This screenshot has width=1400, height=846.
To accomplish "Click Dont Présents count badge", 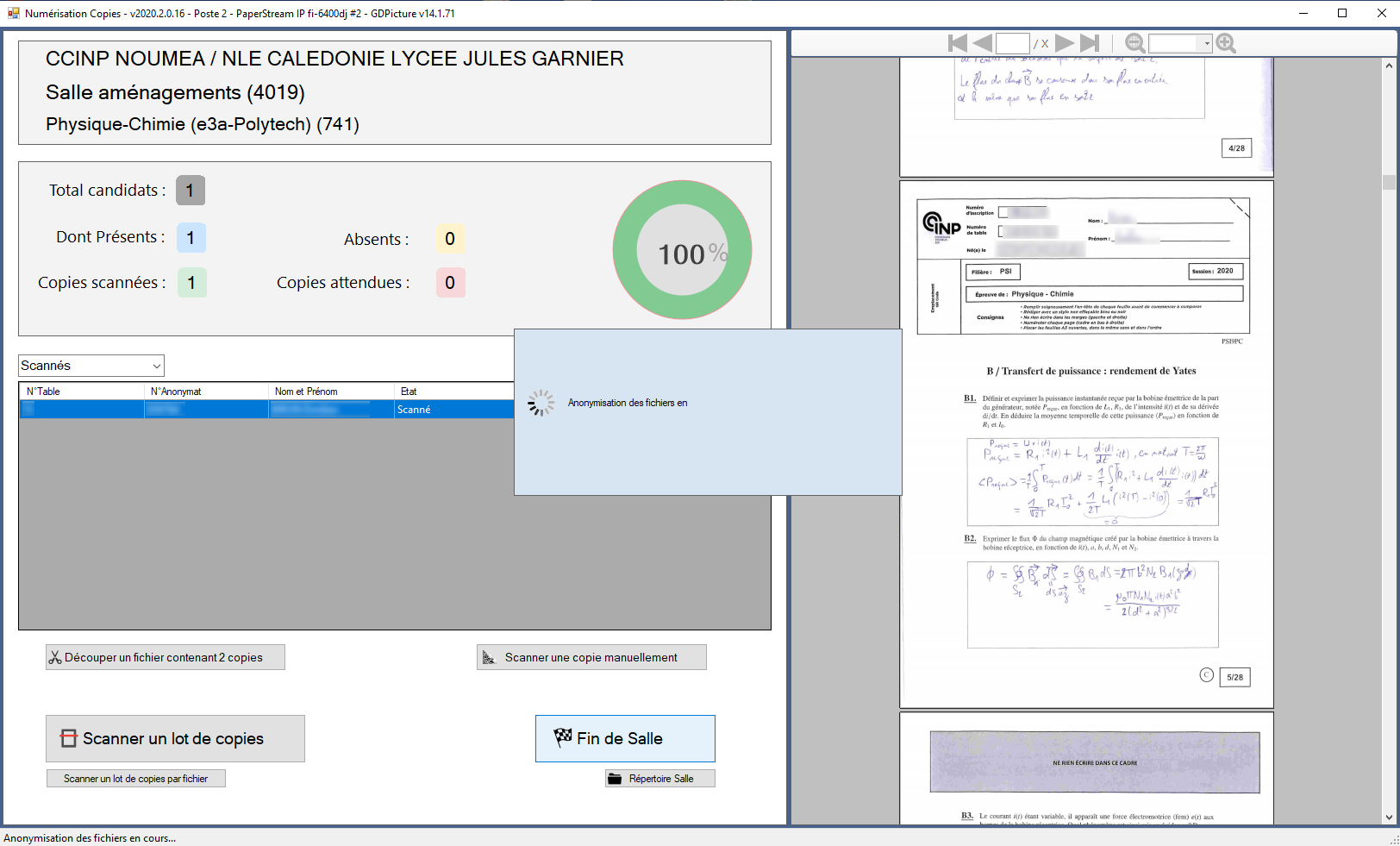I will pos(191,237).
